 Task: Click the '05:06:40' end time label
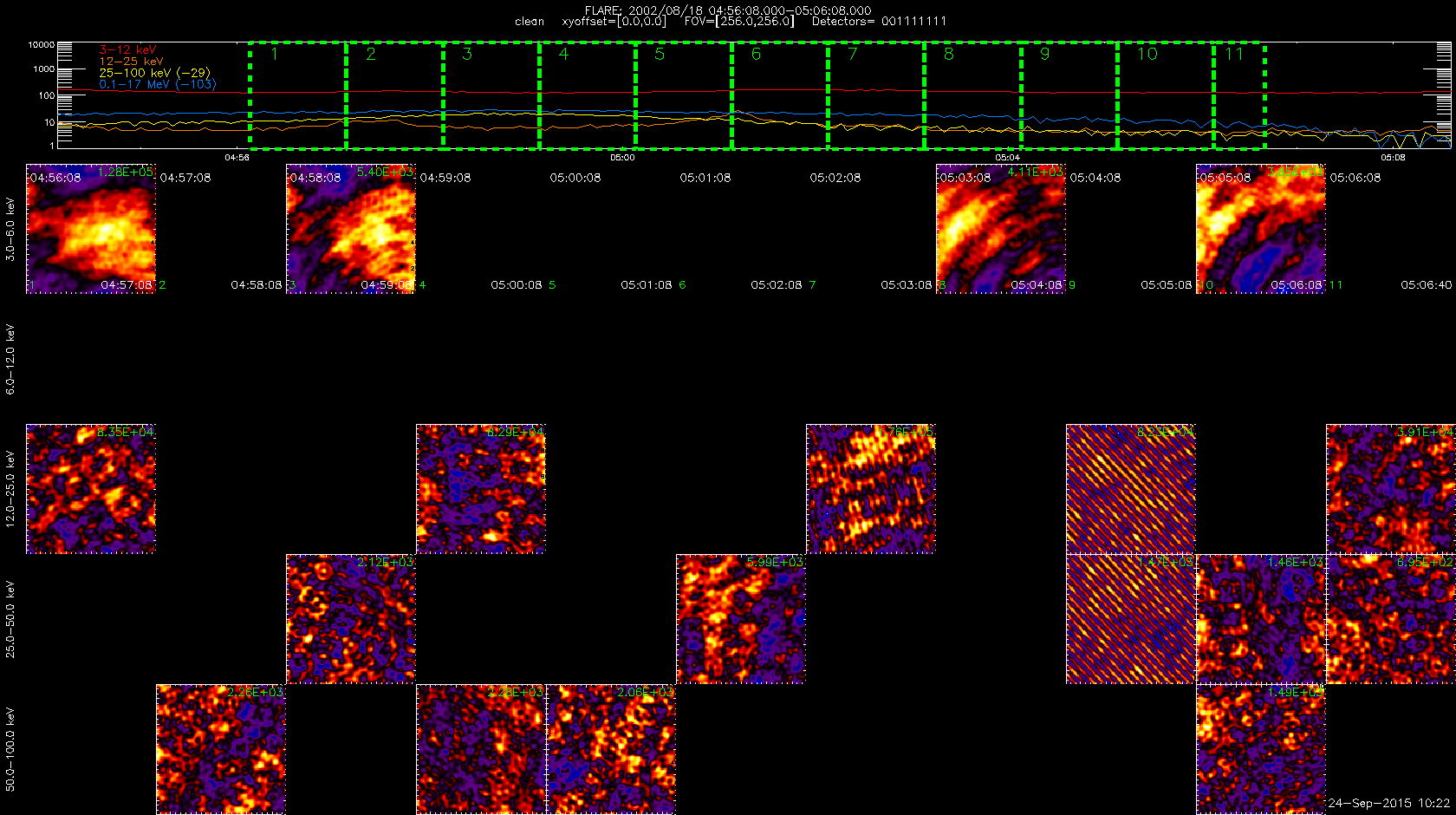[x=1427, y=284]
